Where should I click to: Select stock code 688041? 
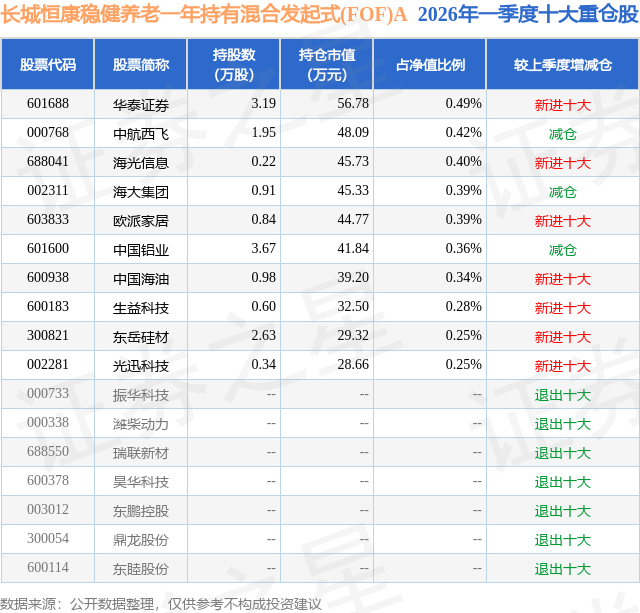[48, 162]
